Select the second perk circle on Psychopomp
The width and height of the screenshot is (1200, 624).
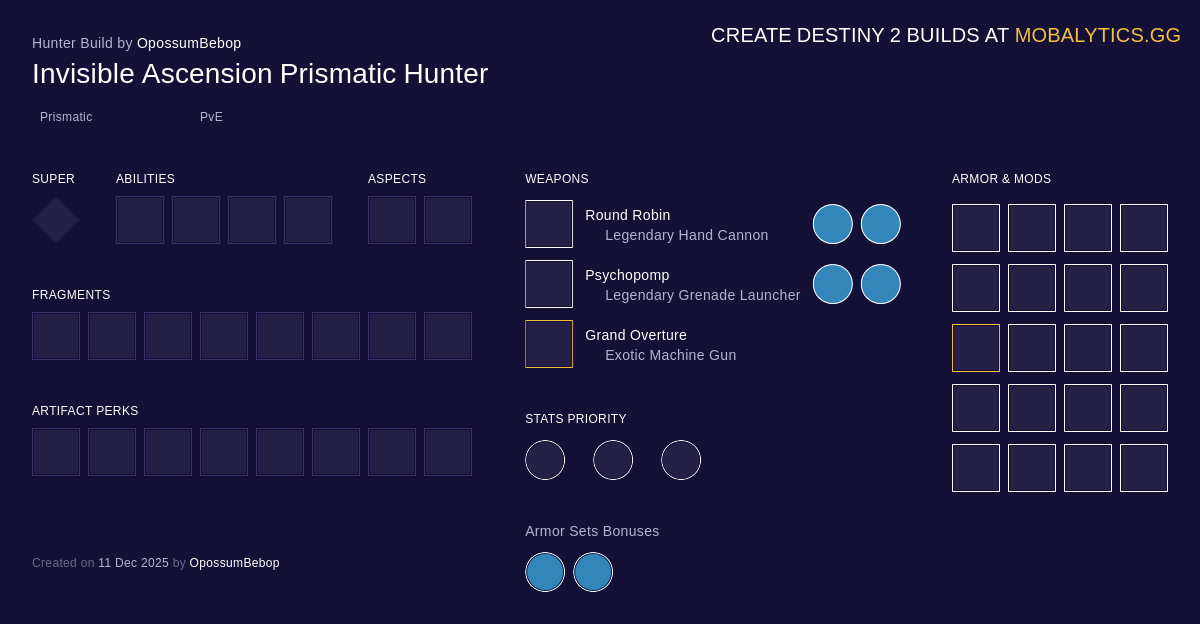pyautogui.click(x=881, y=284)
